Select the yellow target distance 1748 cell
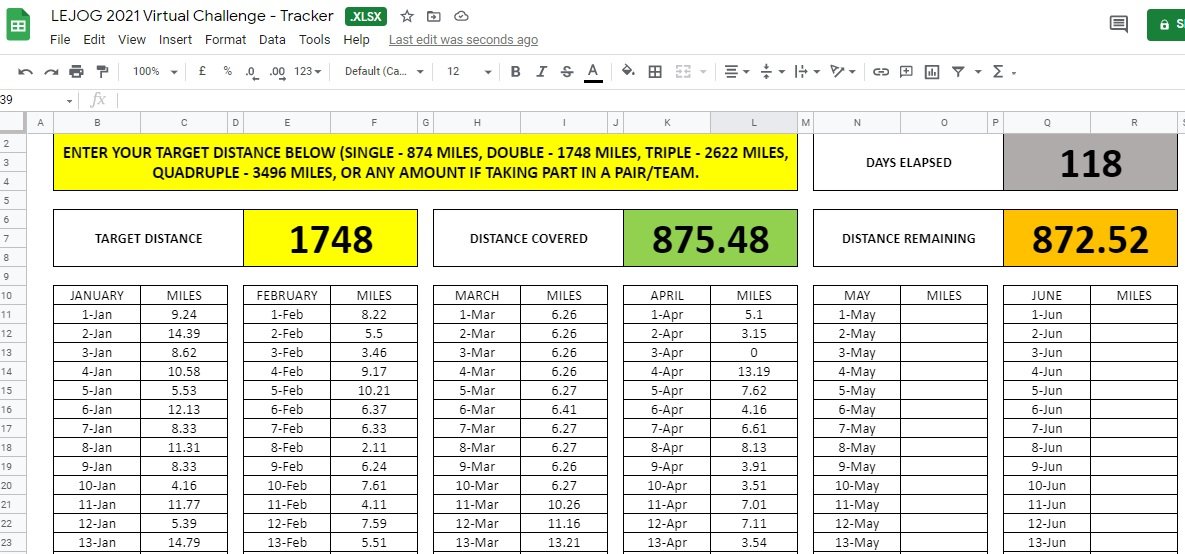This screenshot has height=554, width=1185. pyautogui.click(x=330, y=238)
